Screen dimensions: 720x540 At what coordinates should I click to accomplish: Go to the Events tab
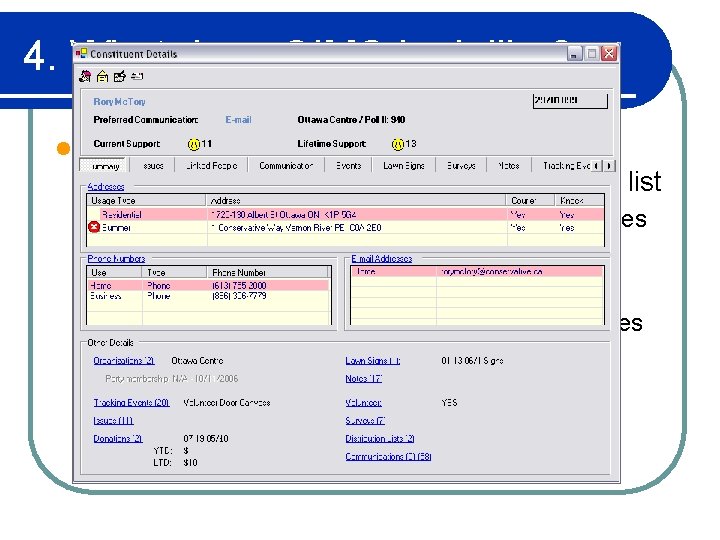point(348,166)
